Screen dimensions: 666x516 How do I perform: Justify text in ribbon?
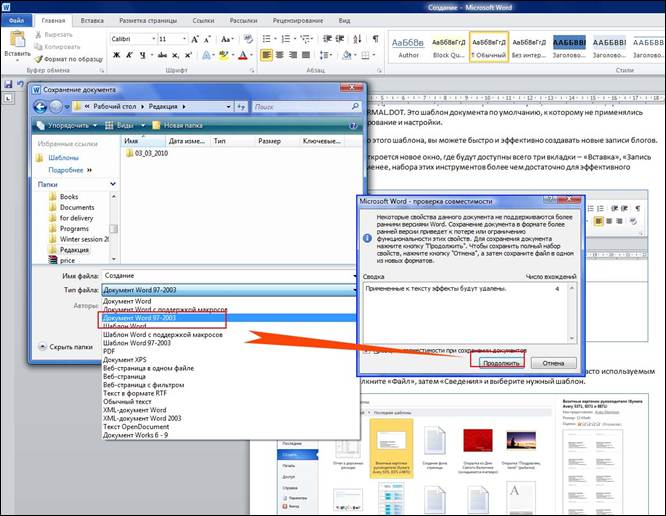point(306,55)
